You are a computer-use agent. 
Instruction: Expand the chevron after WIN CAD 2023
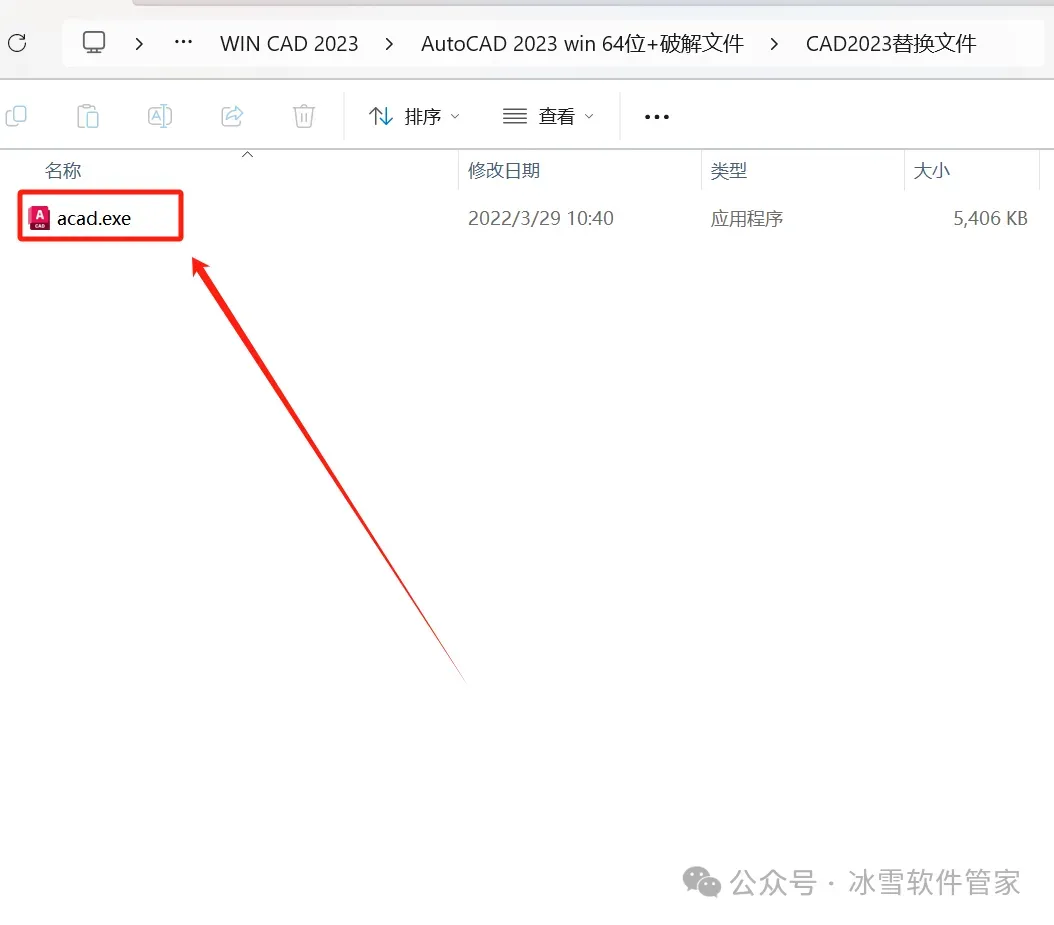pyautogui.click(x=389, y=44)
